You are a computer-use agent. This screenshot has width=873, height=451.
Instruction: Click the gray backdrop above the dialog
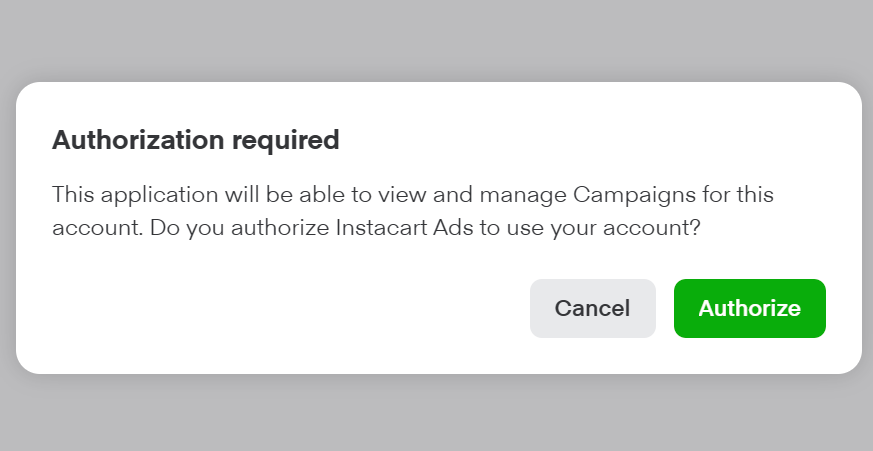[x=436, y=40]
